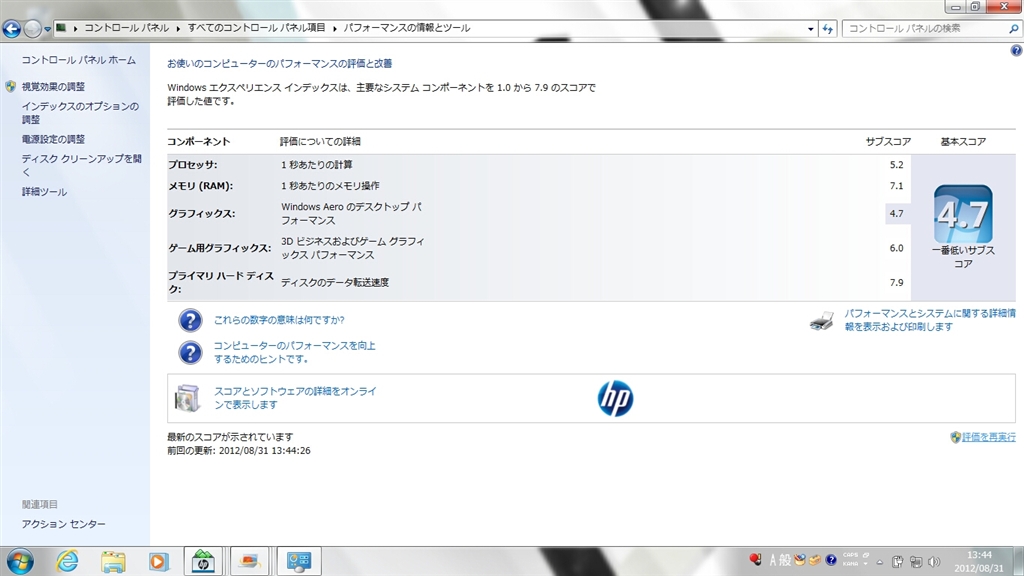
Task: Select the プロセッサ subscore 5.2
Action: [x=896, y=165]
